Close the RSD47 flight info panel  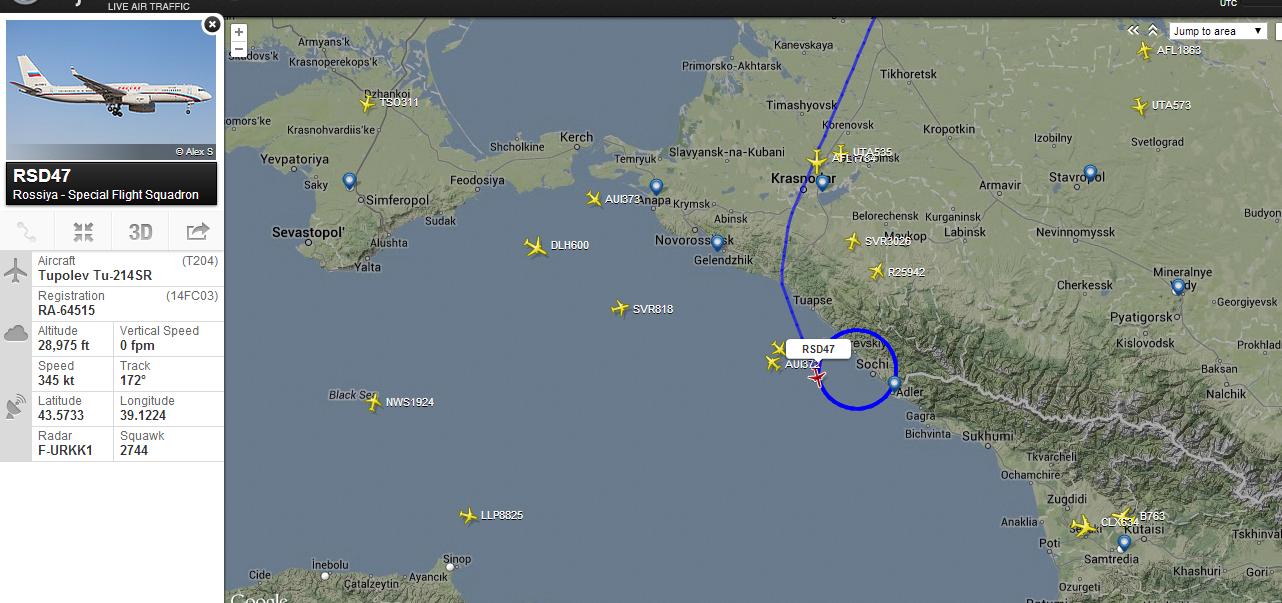(x=212, y=25)
